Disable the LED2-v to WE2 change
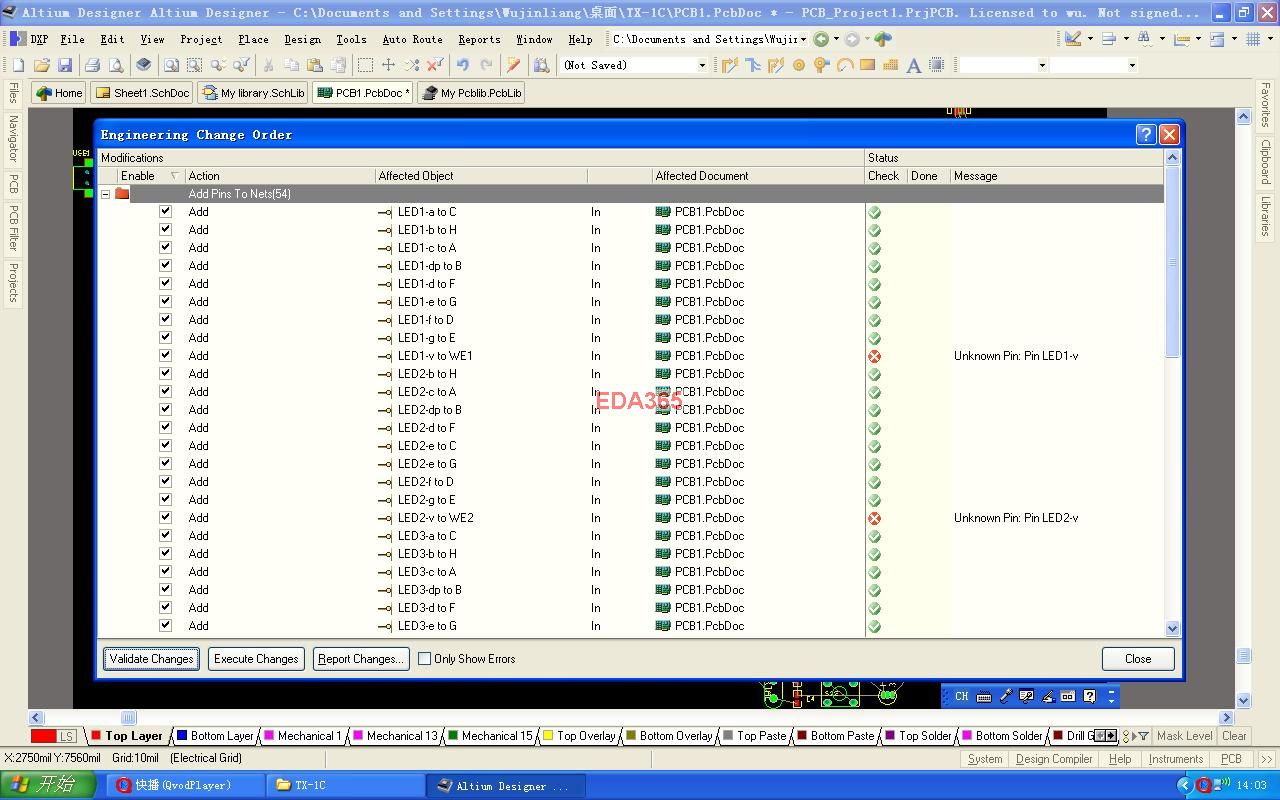Screen dimensions: 1280x800 pyautogui.click(x=165, y=518)
